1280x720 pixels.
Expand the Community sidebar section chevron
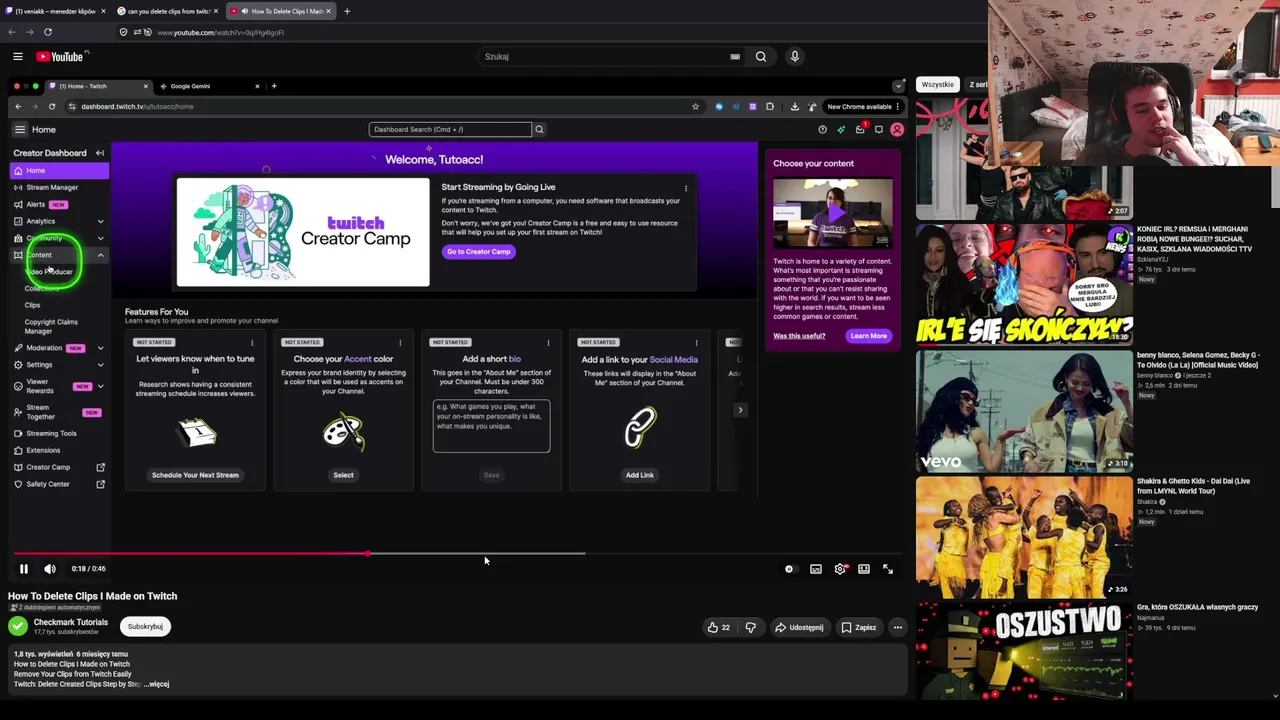pos(100,238)
